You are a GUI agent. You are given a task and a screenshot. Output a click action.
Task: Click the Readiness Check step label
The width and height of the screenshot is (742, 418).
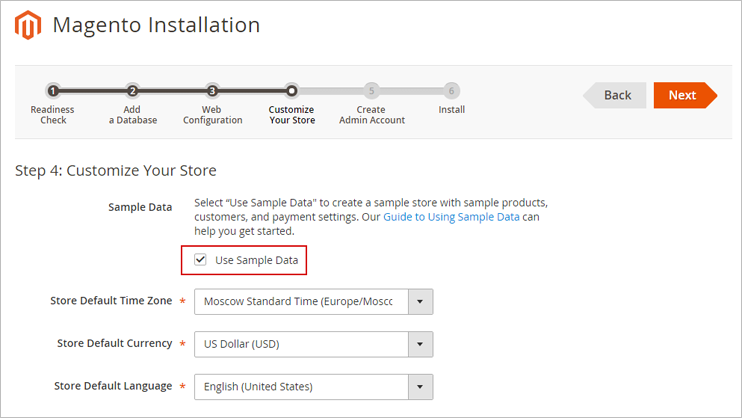coord(53,115)
